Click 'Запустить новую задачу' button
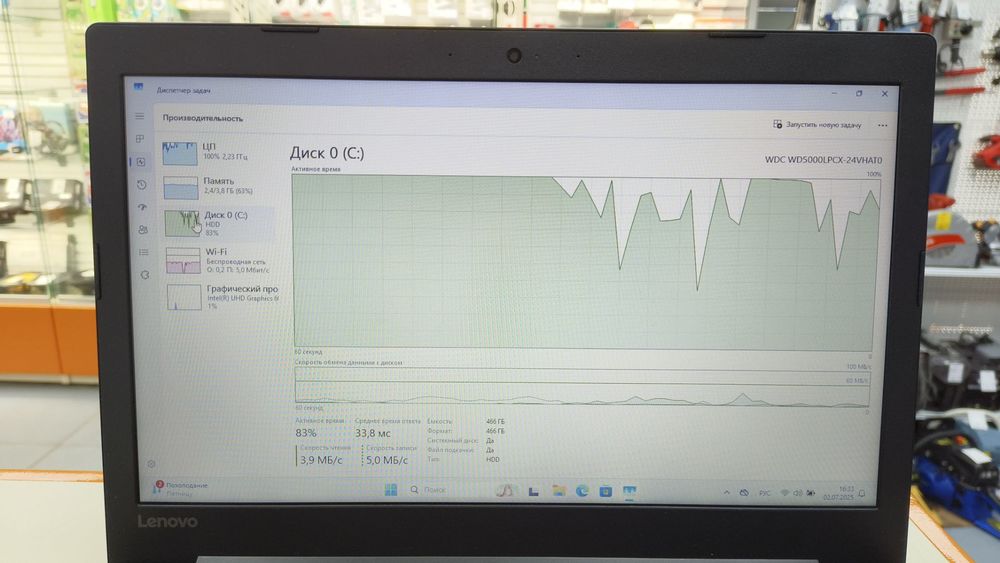 817,125
